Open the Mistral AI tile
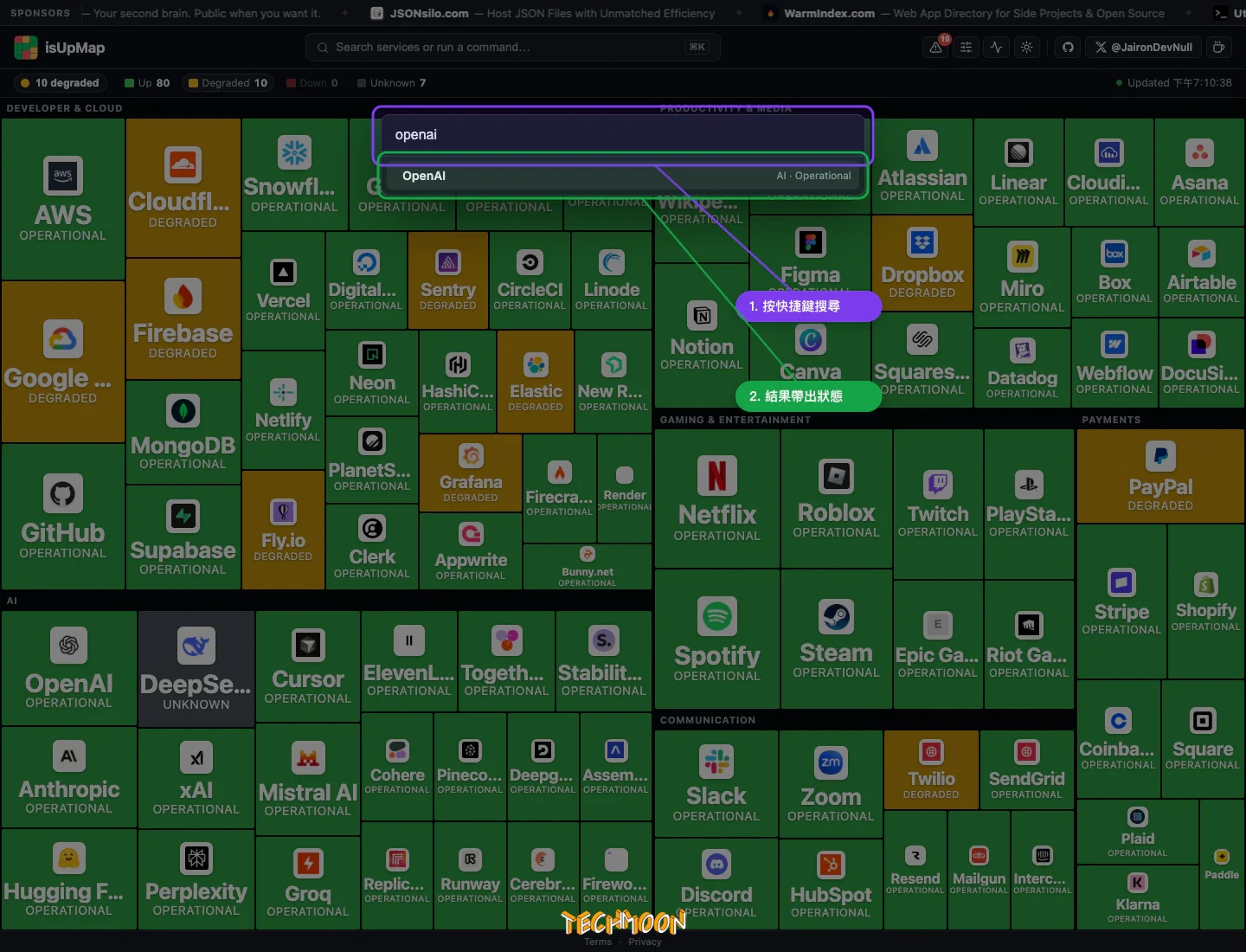 [308, 779]
